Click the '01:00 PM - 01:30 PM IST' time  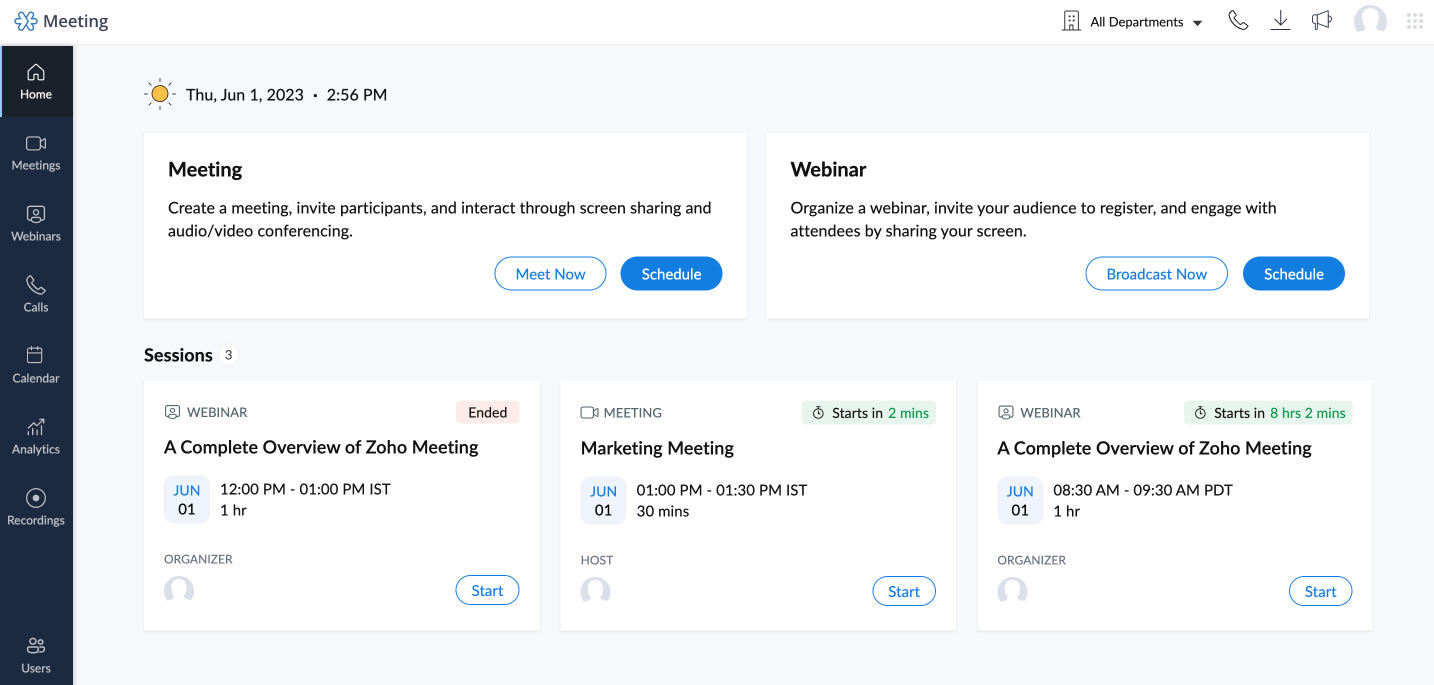tap(722, 490)
